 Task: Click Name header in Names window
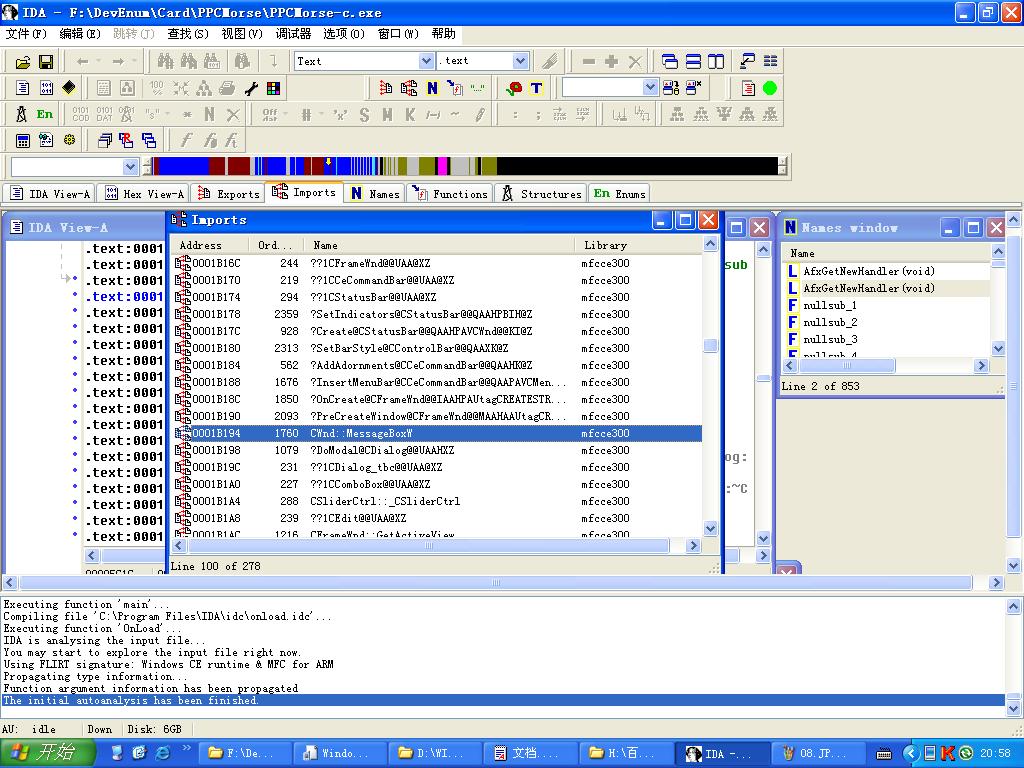point(886,253)
